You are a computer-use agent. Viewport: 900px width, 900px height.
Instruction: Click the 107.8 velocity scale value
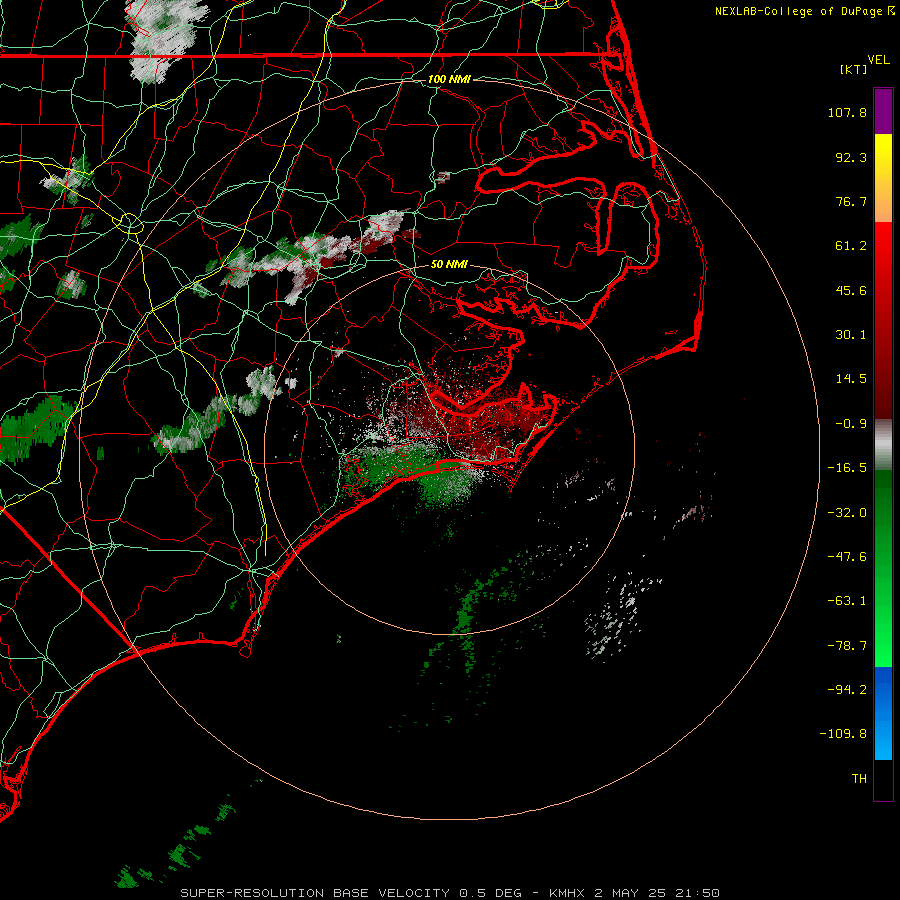(847, 112)
